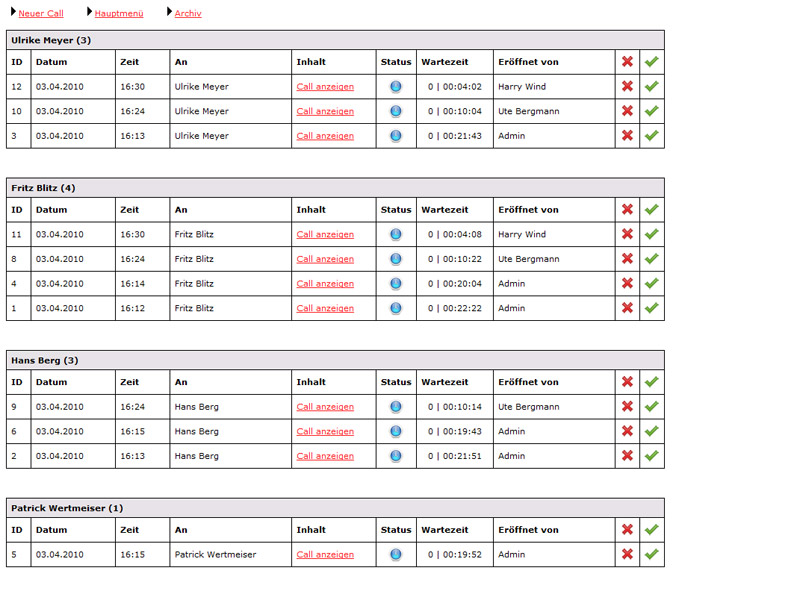800x600 pixels.
Task: Click red X for call ID 10
Action: 628,111
